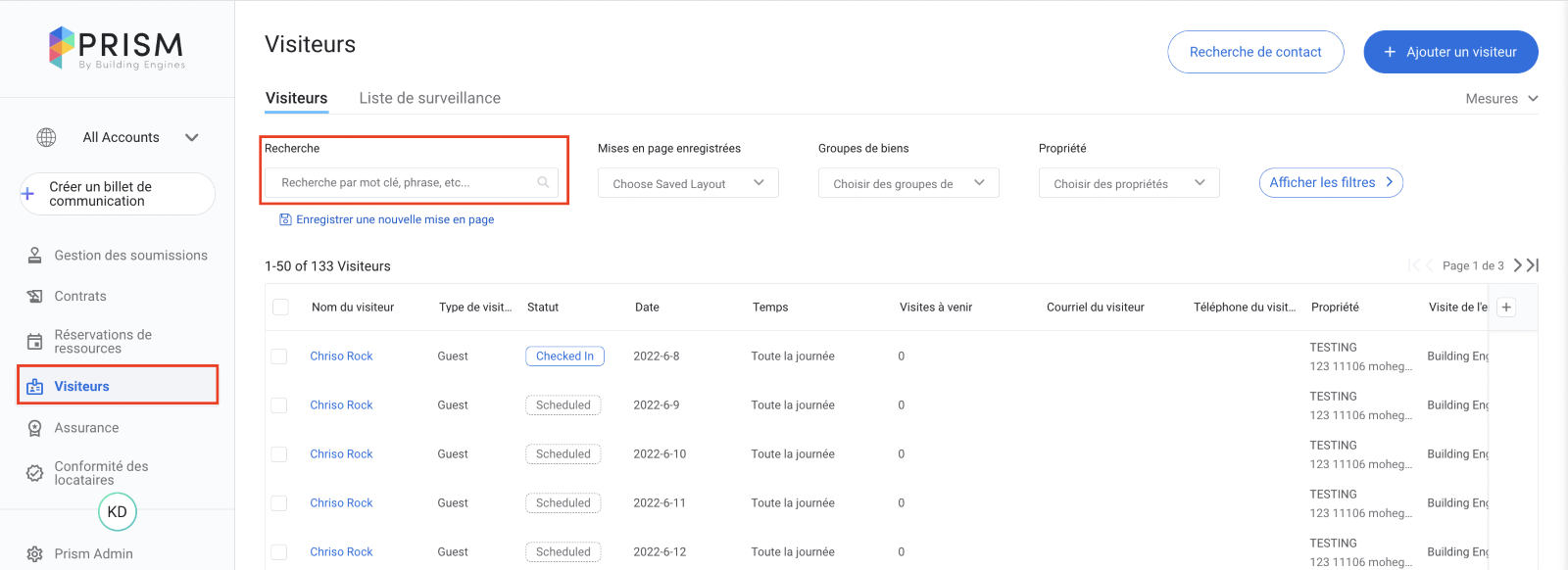The image size is (1568, 570).
Task: Click the Réservations de ressources calendar icon
Action: (x=34, y=342)
